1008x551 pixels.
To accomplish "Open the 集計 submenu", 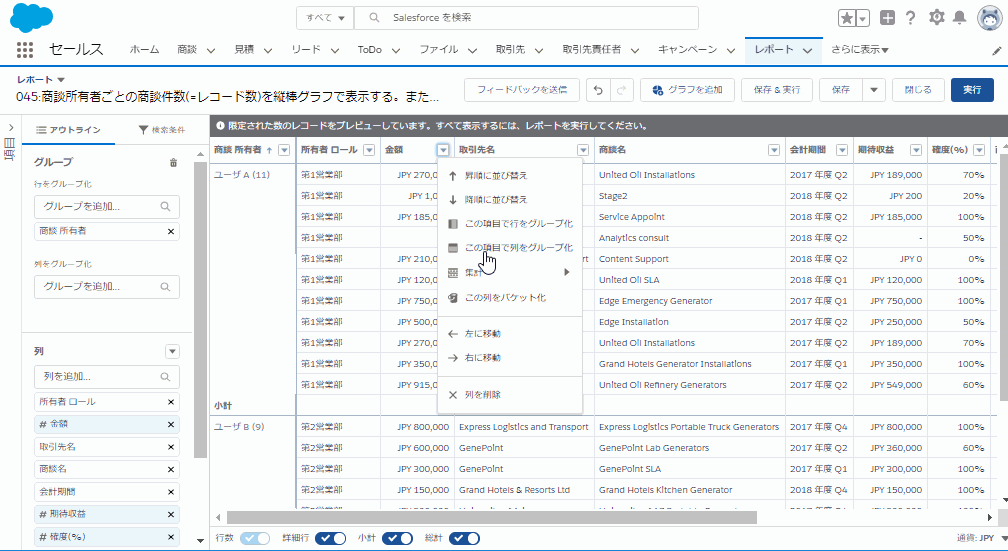I will 510,273.
